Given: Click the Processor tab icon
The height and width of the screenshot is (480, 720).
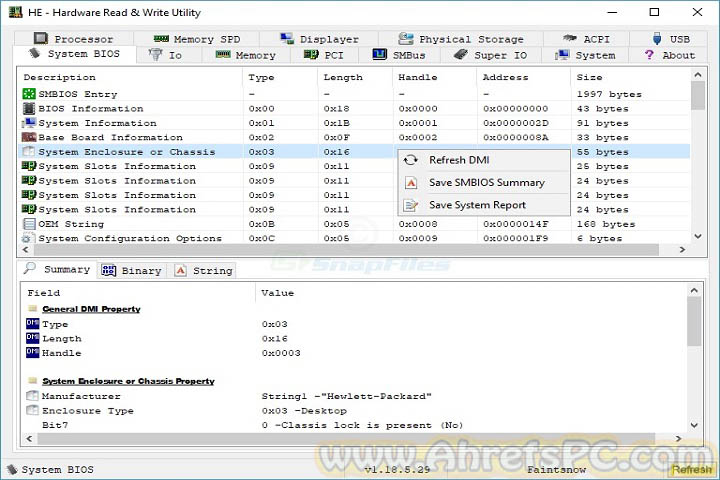Looking at the screenshot, I should (x=40, y=39).
